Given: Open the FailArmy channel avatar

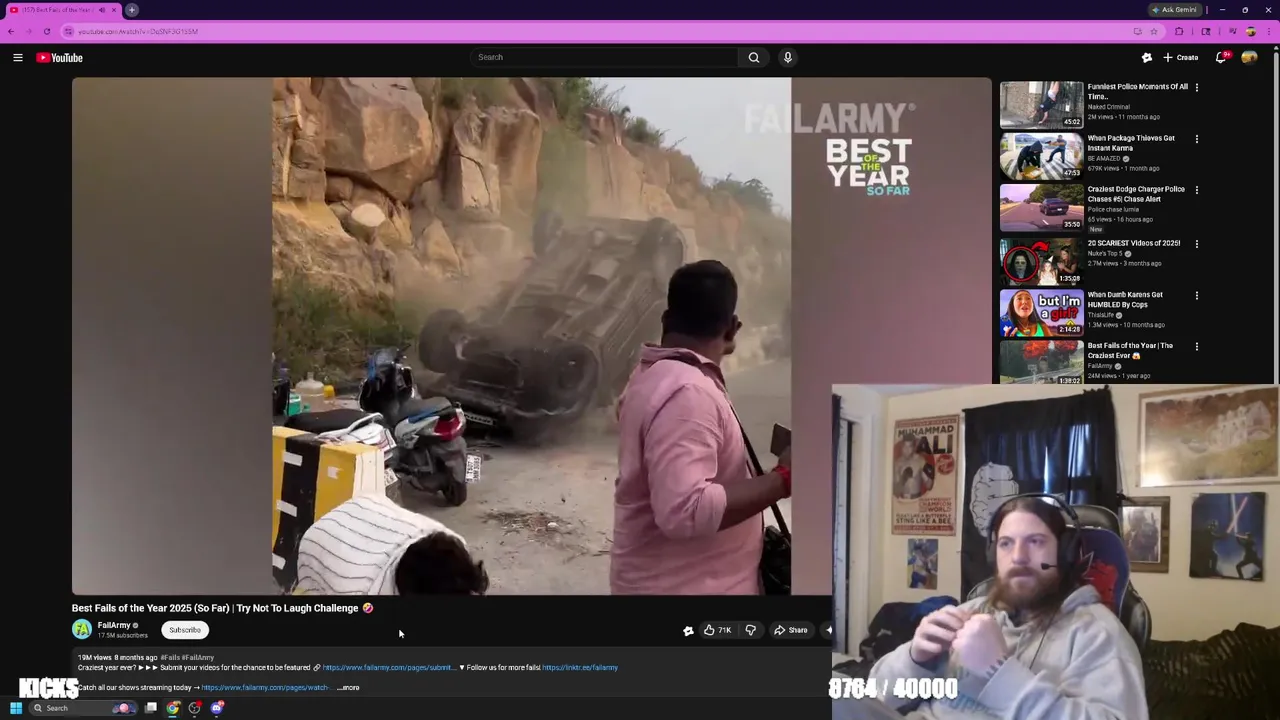Looking at the screenshot, I should coord(82,629).
